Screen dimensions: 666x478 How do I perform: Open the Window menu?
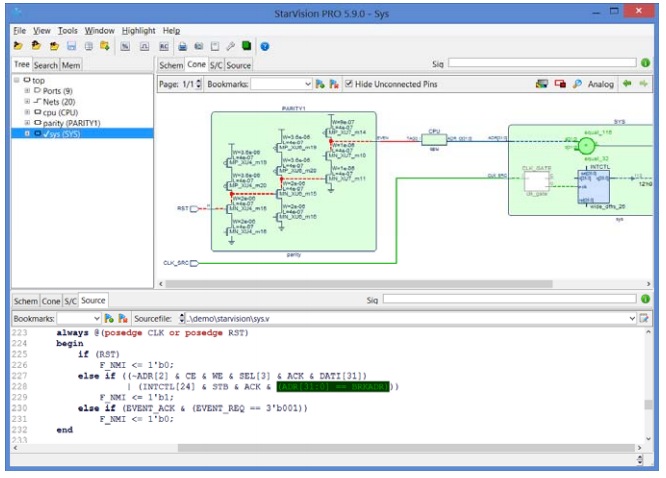click(x=99, y=31)
